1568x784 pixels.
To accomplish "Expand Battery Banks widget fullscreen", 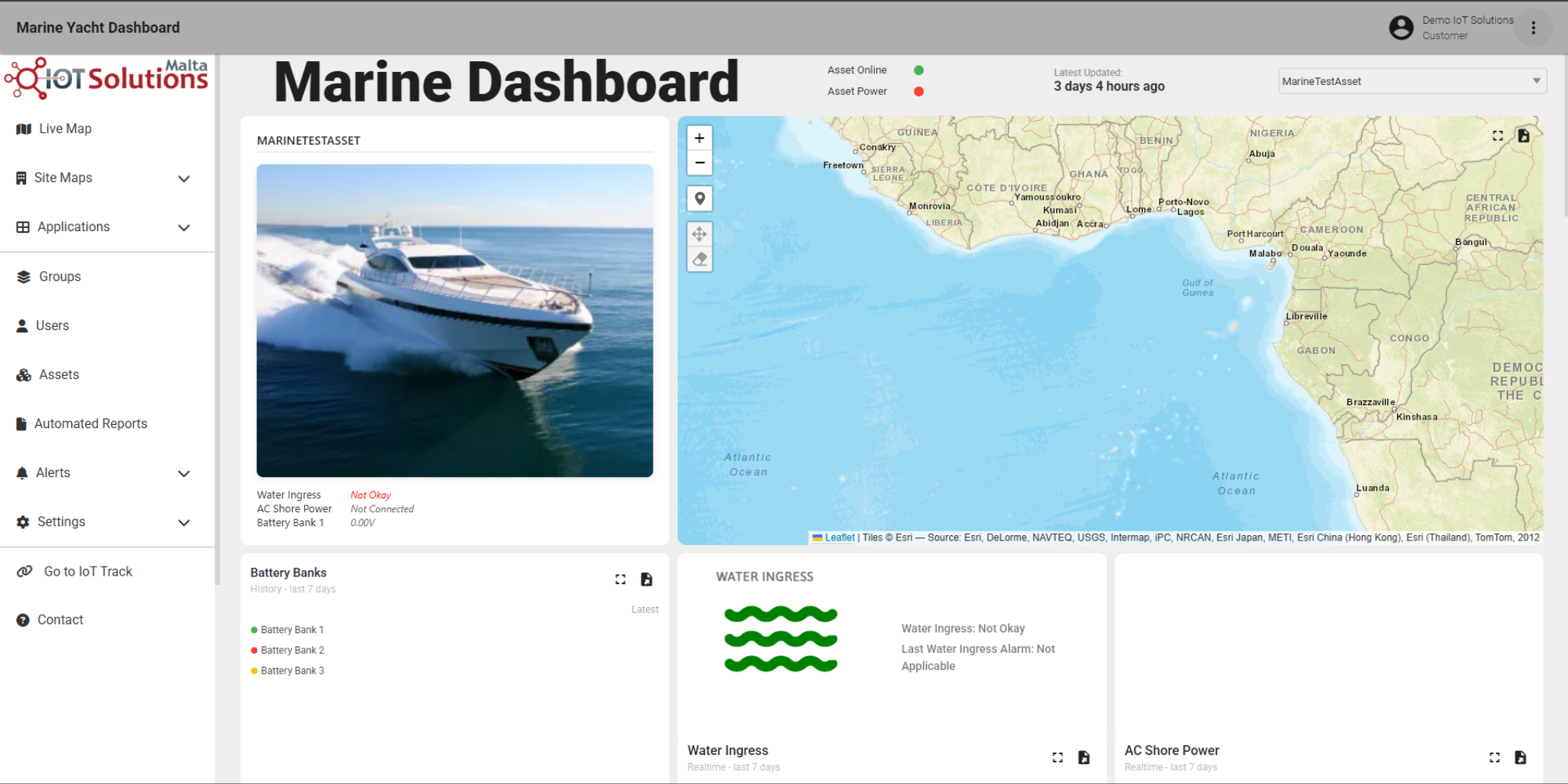I will [620, 580].
